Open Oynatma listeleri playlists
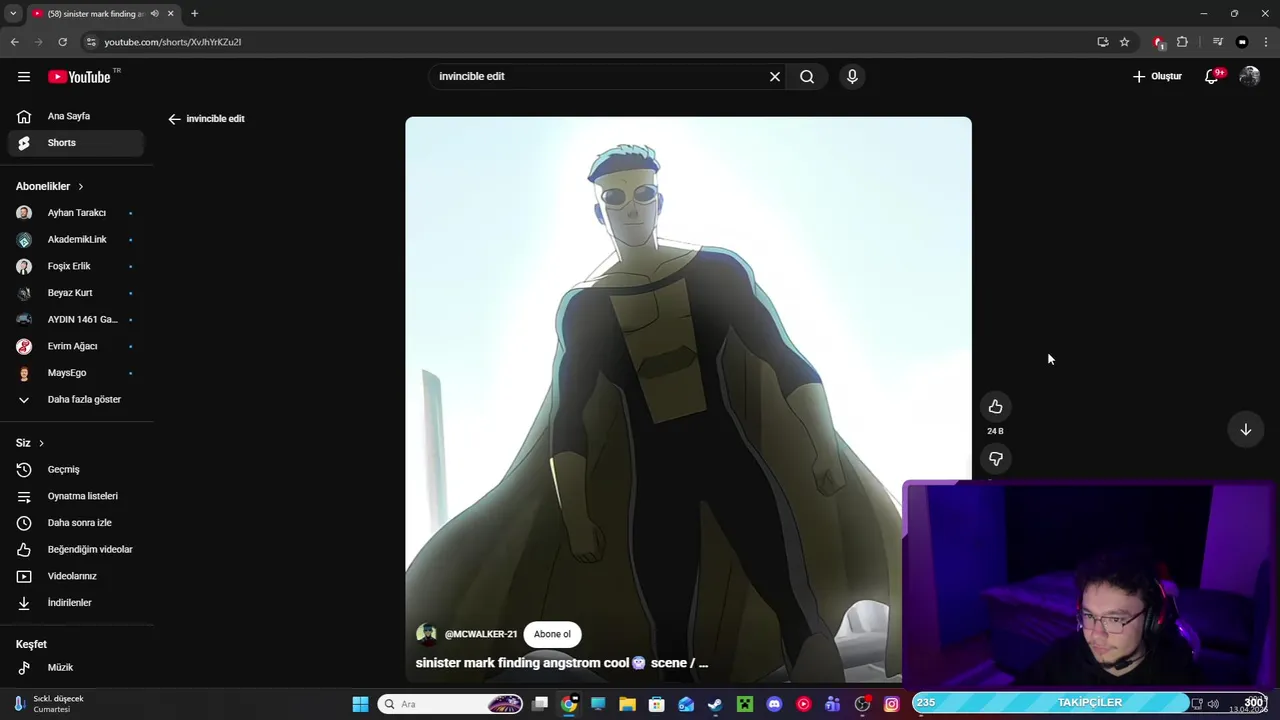 coord(76,496)
